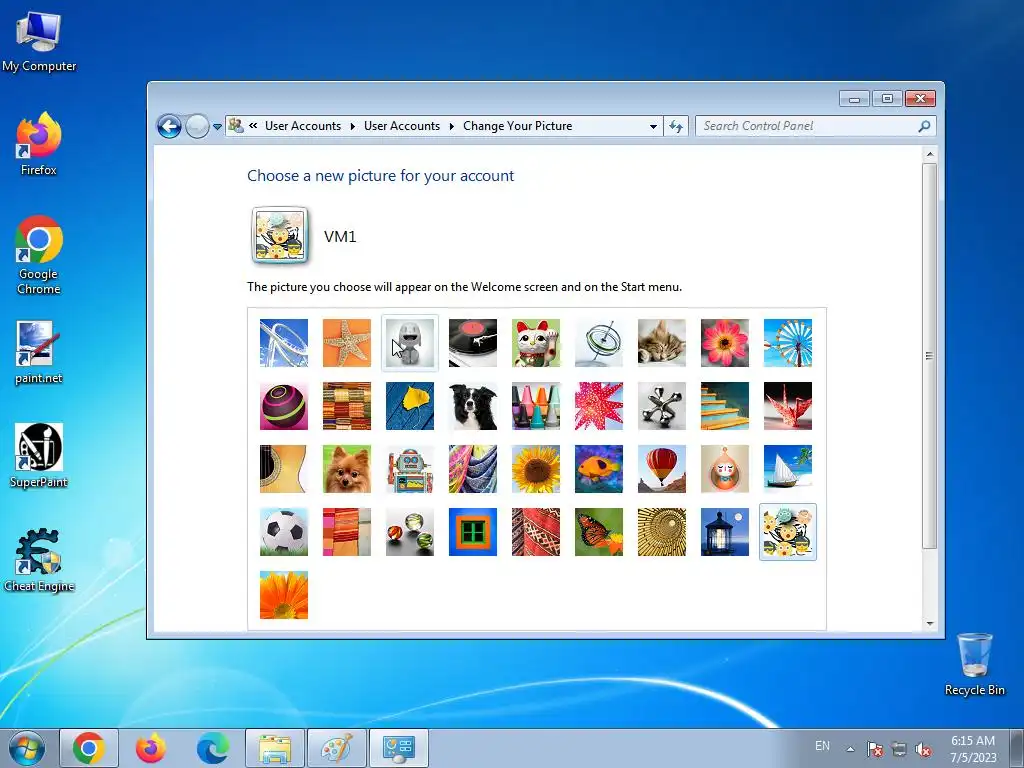The width and height of the screenshot is (1024, 768).
Task: Select the metal jacks picture
Action: point(662,406)
